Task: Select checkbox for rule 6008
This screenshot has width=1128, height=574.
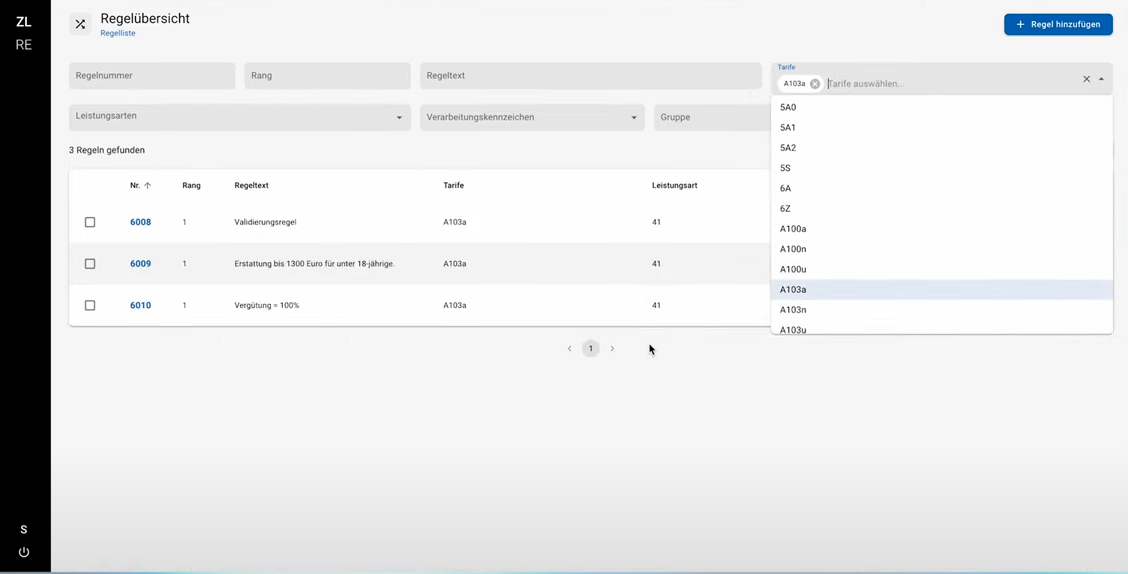Action: (90, 222)
